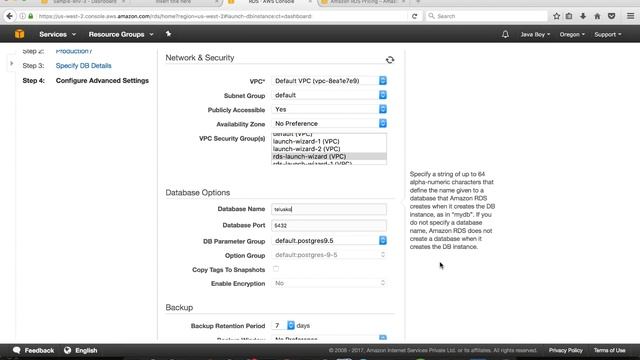
Task: Click the address bar URL
Action: pos(175,16)
